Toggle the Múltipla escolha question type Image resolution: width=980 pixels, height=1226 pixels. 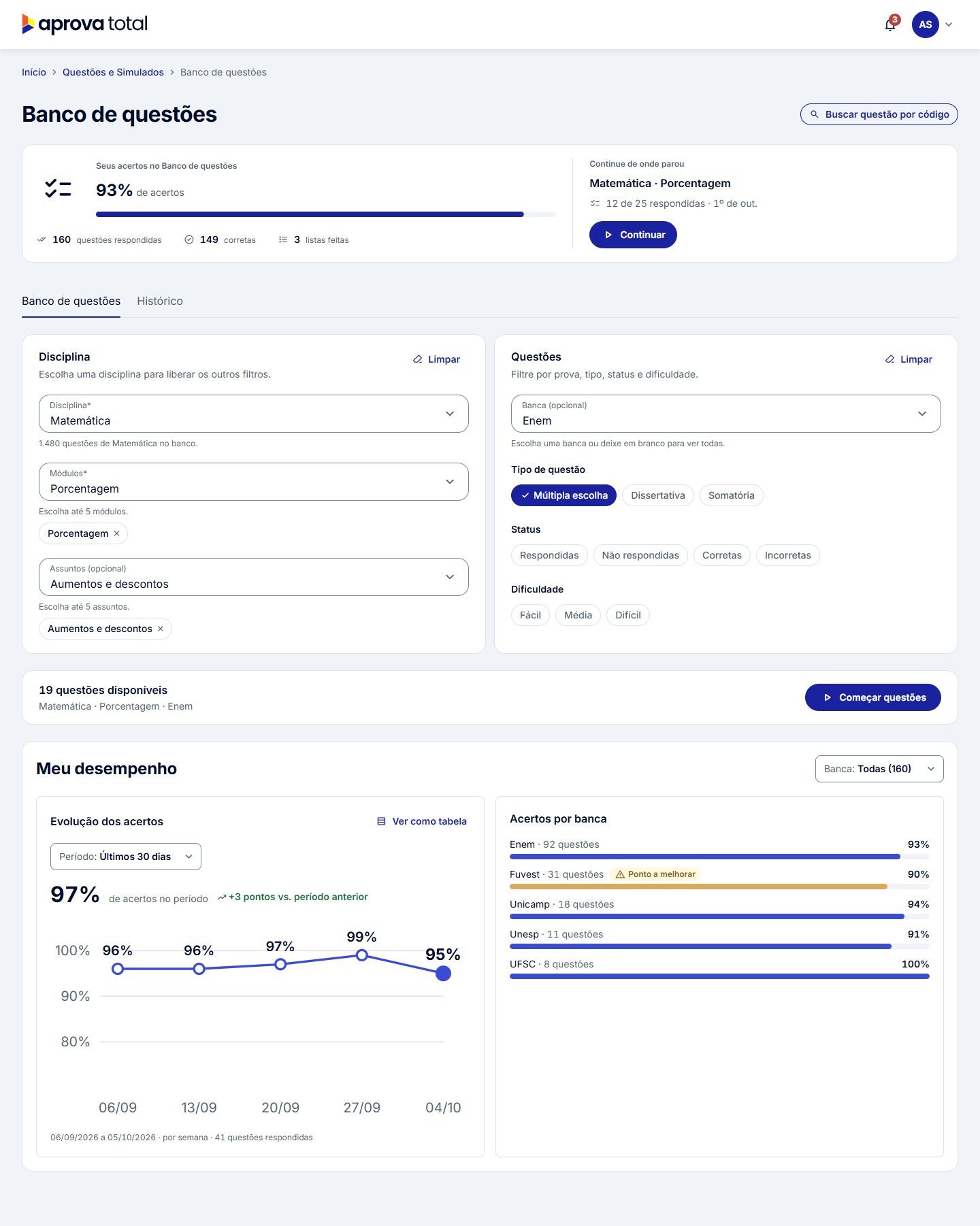[563, 495]
